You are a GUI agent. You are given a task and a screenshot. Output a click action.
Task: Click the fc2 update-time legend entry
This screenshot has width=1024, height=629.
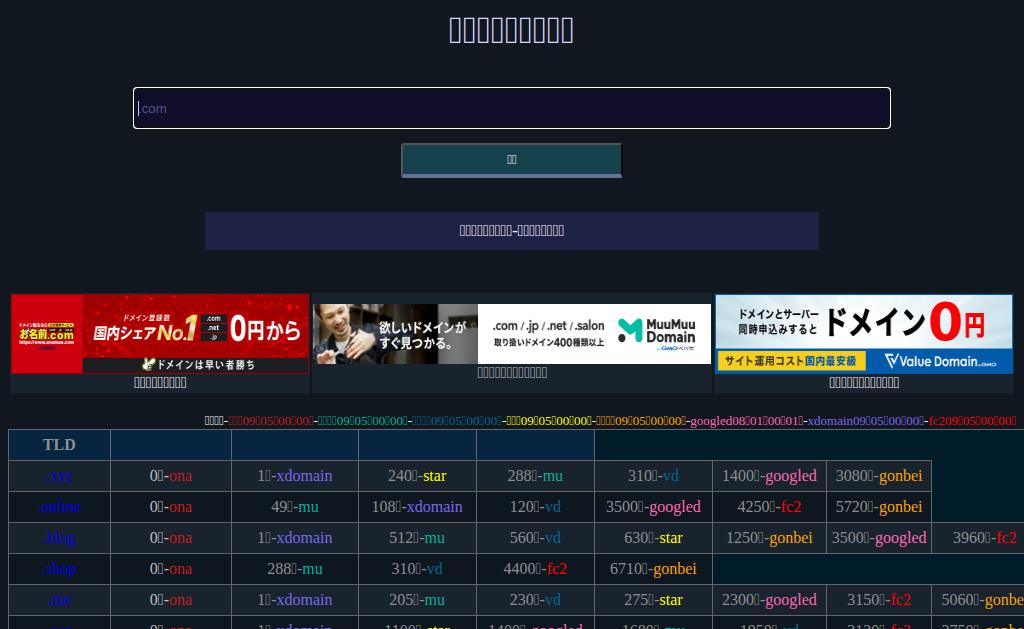coord(972,421)
